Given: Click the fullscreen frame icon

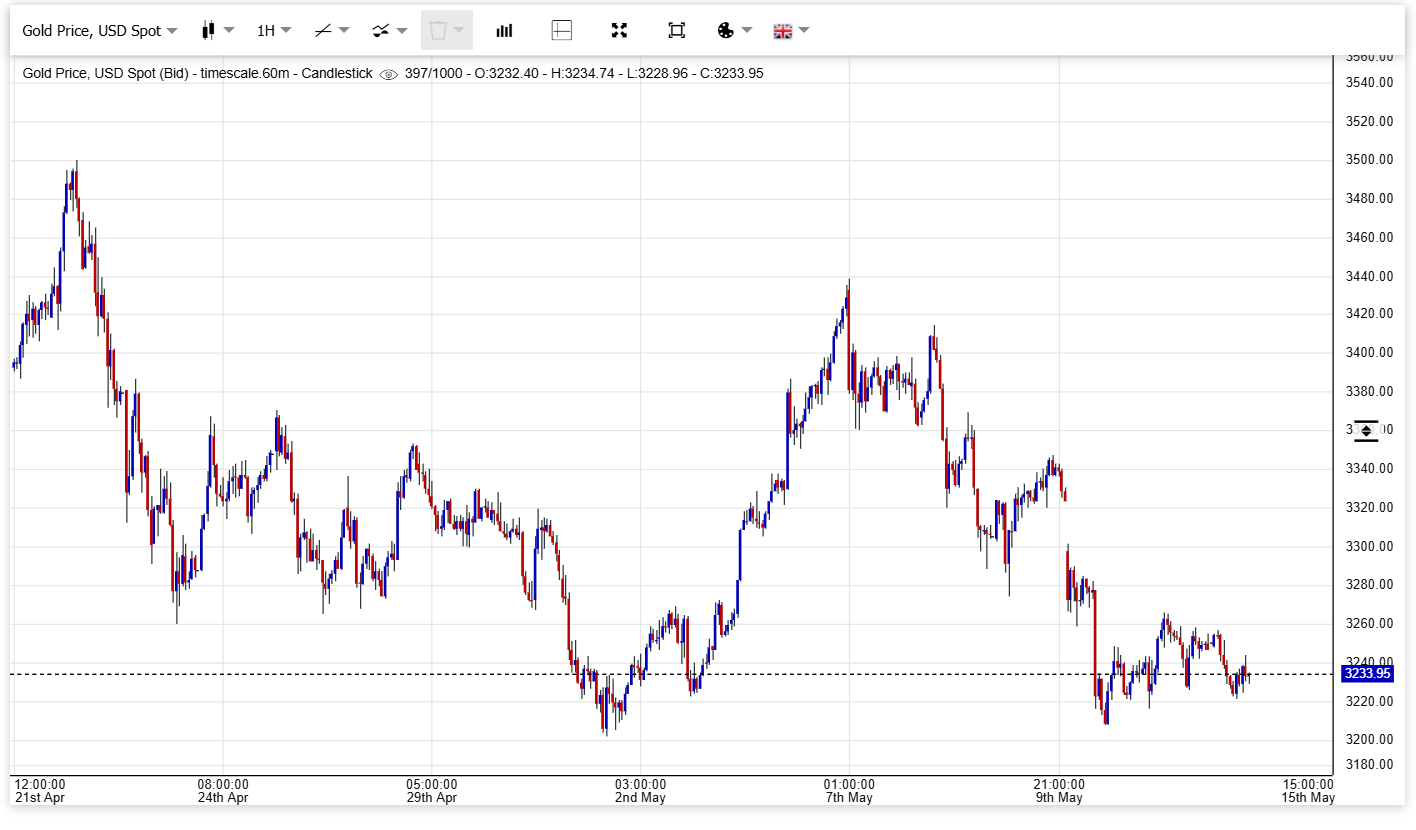Looking at the screenshot, I should 677,30.
